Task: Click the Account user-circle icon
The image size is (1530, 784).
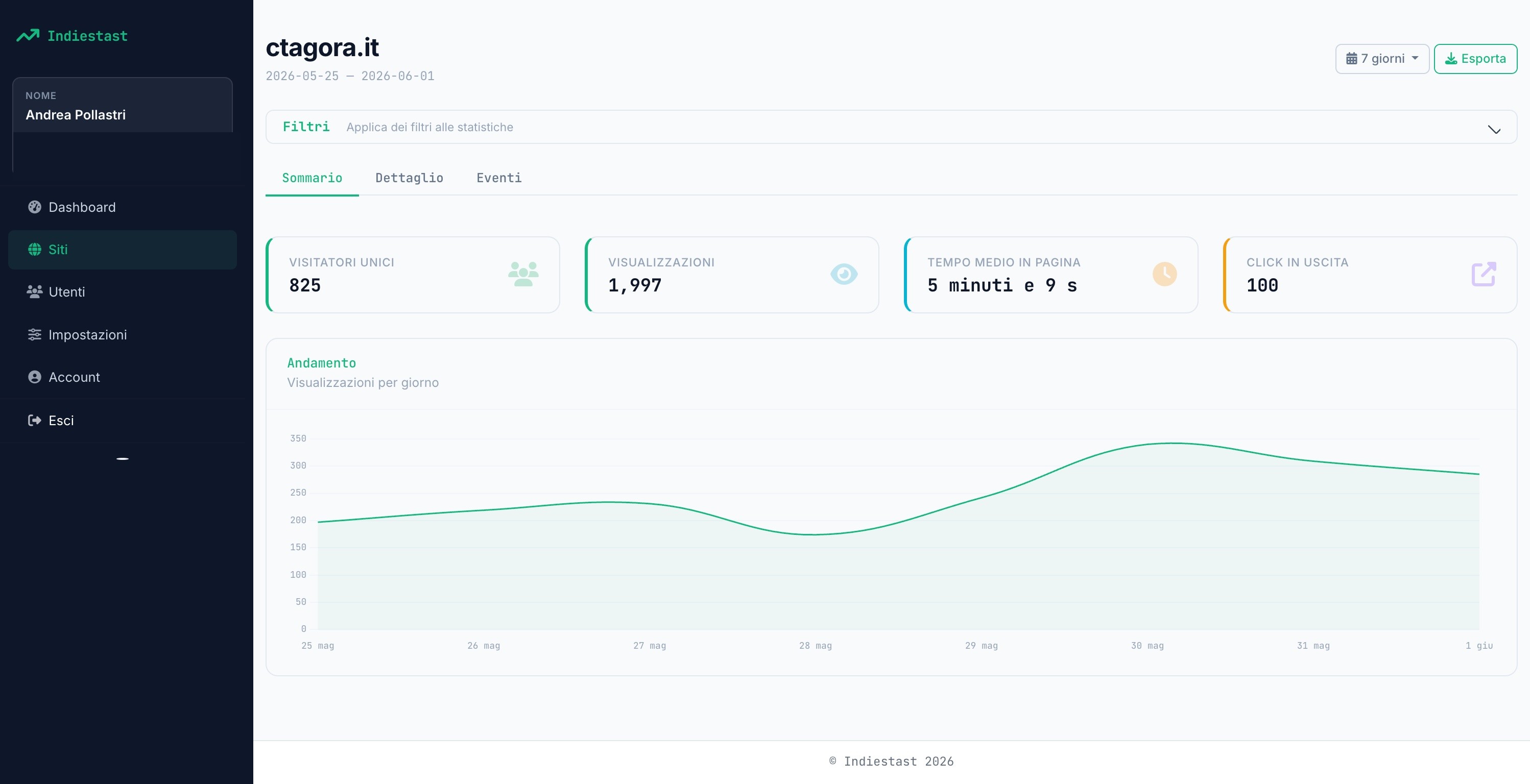Action: click(34, 377)
